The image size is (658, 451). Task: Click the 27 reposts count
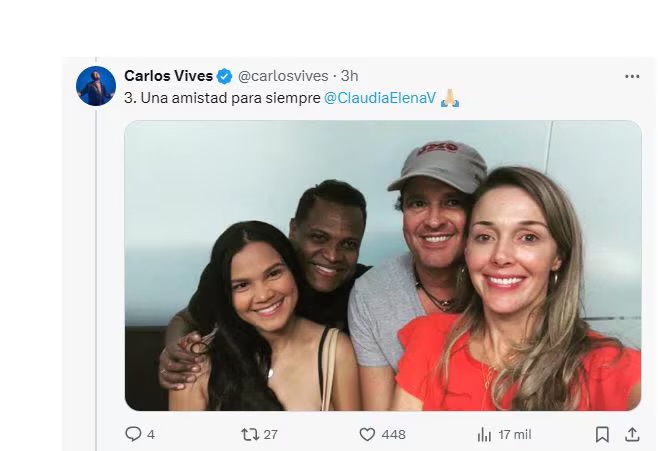click(271, 434)
